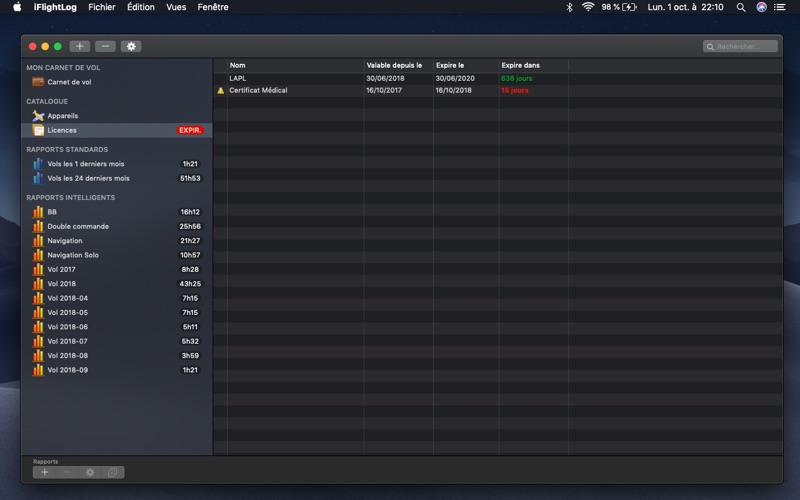Select the Vol 2017 report icon

[x=38, y=269]
